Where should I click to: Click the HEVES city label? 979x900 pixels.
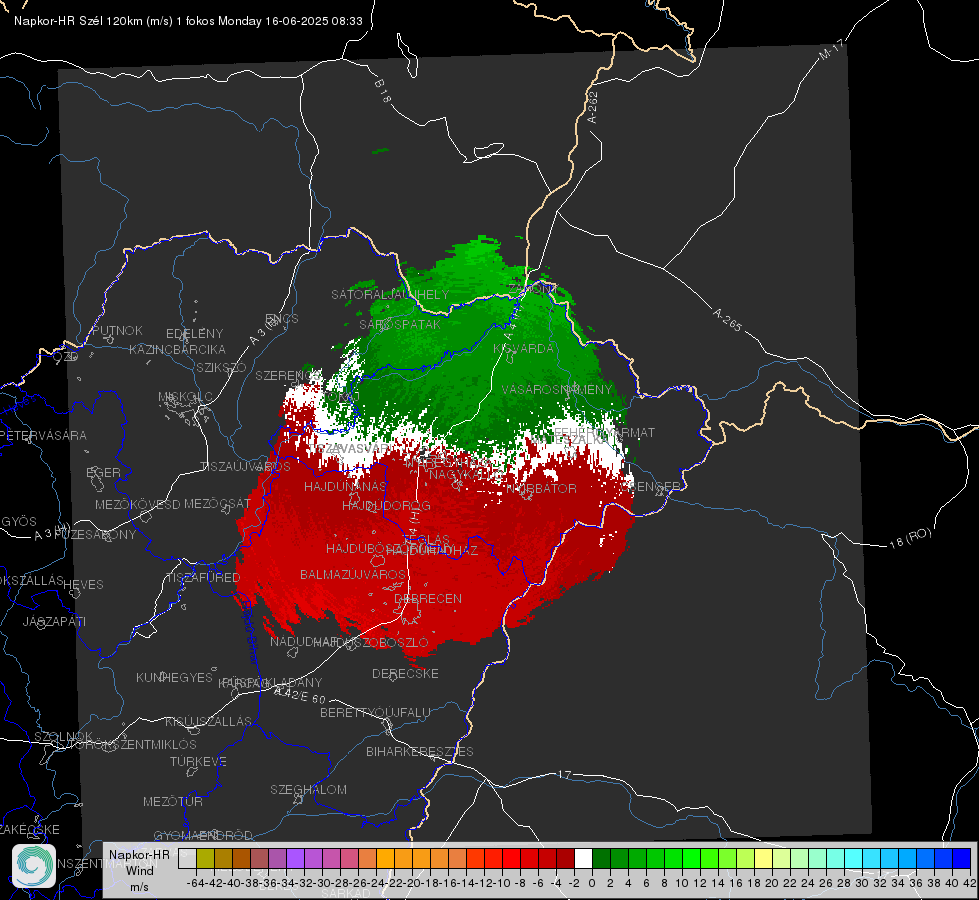click(x=84, y=585)
